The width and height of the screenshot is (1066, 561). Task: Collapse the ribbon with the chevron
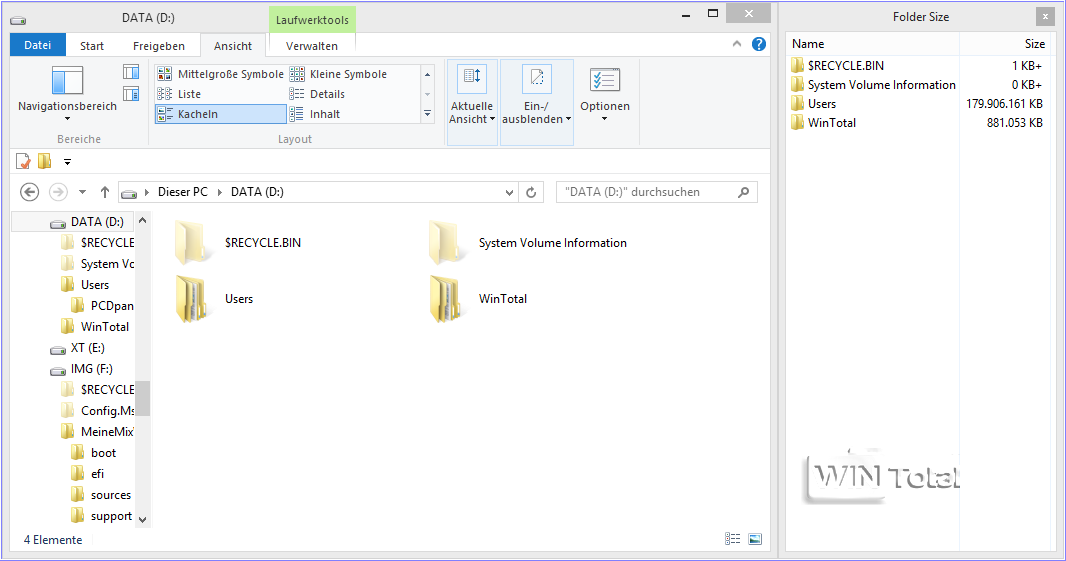pos(736,44)
